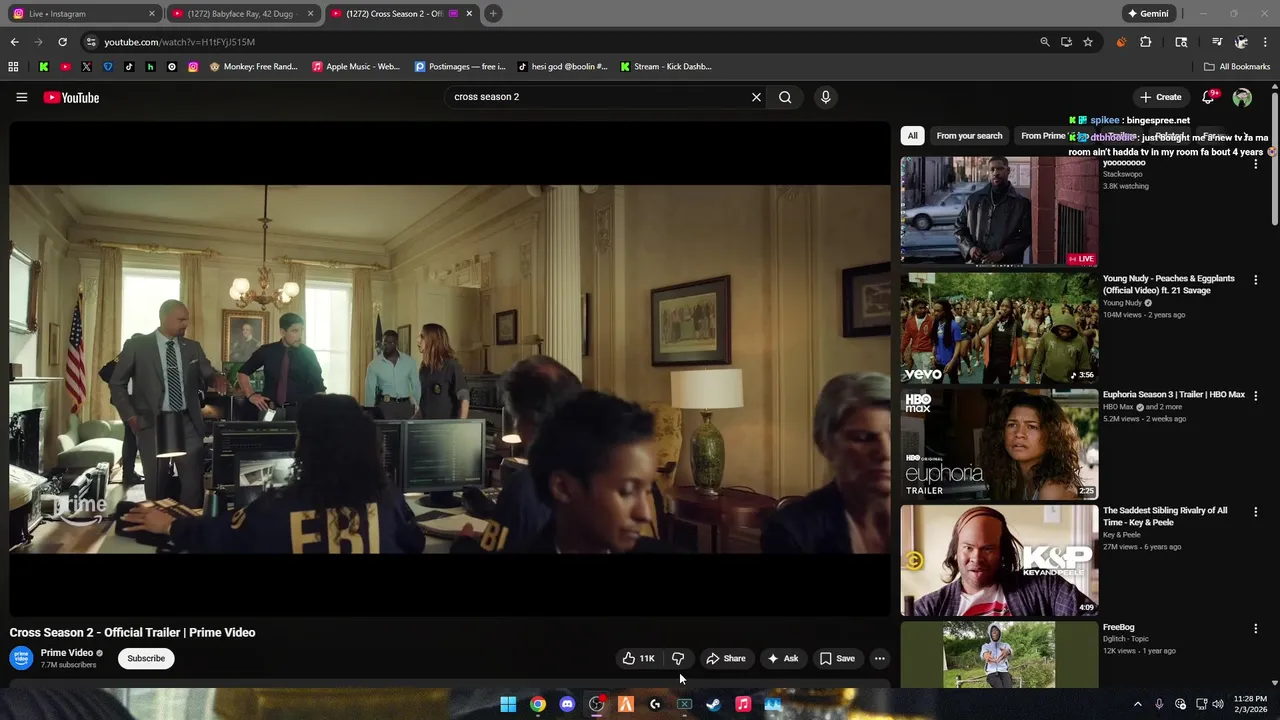The image size is (1280, 720).
Task: Open Windows Start menu
Action: pos(508,704)
